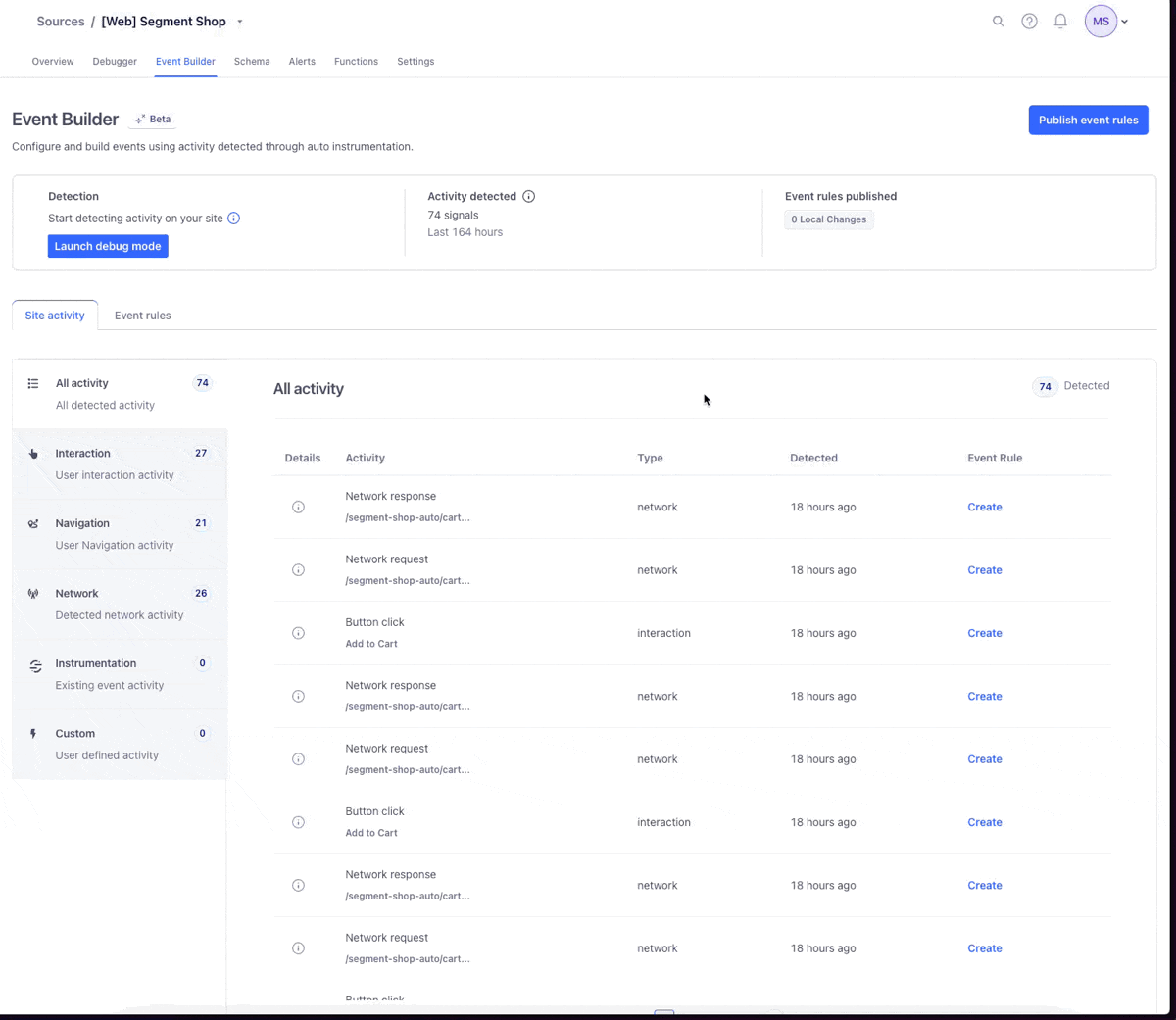Expand the source name dropdown beside Segment Shop
Viewport: 1176px width, 1020px height.
tap(238, 21)
